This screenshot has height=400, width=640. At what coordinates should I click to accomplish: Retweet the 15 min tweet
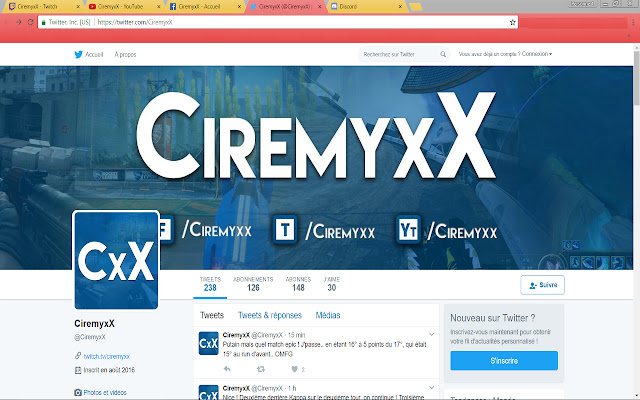tap(260, 369)
